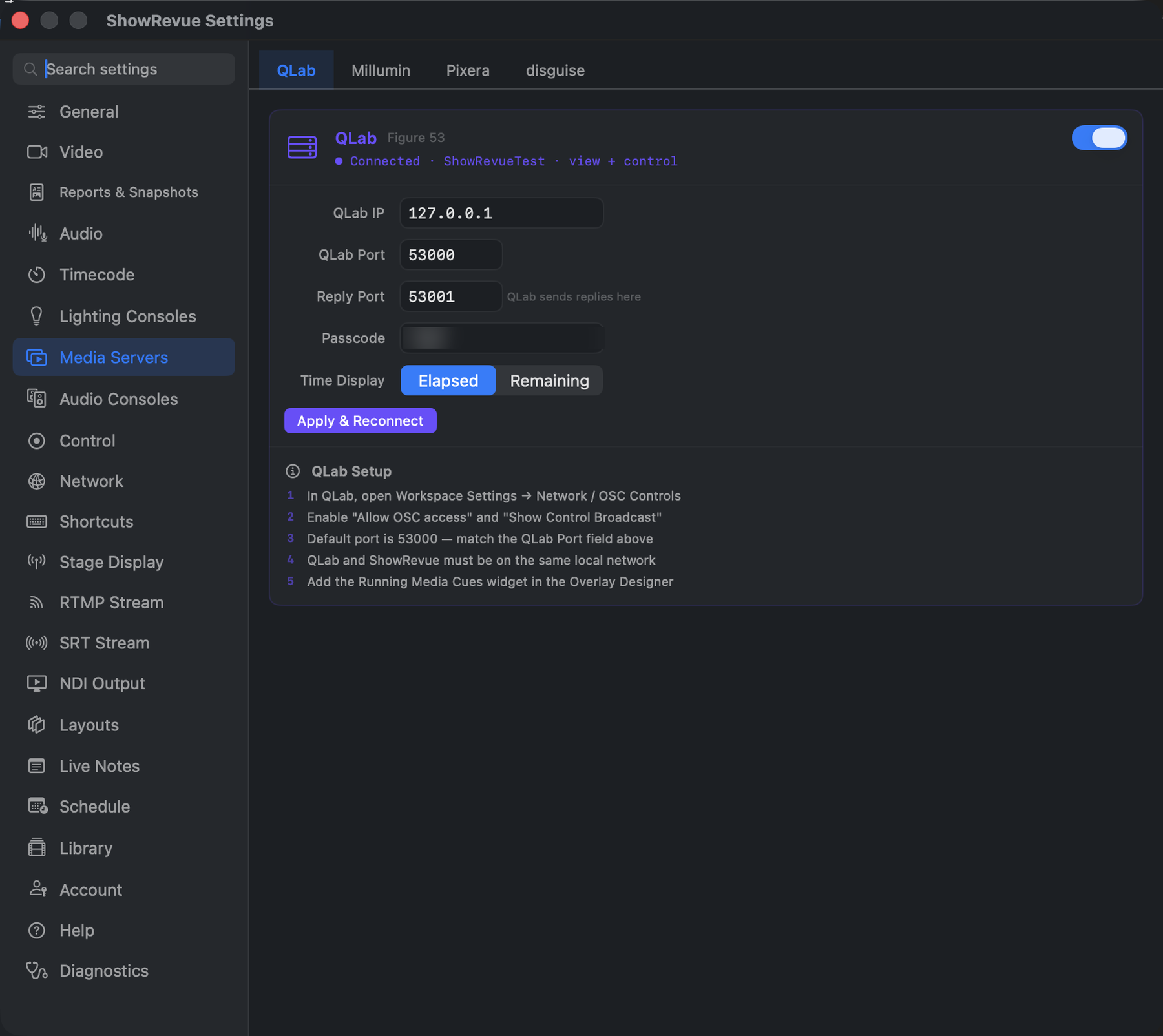Viewport: 1163px width, 1036px height.
Task: Click the SRT Stream broadcast icon
Action: pos(37,643)
